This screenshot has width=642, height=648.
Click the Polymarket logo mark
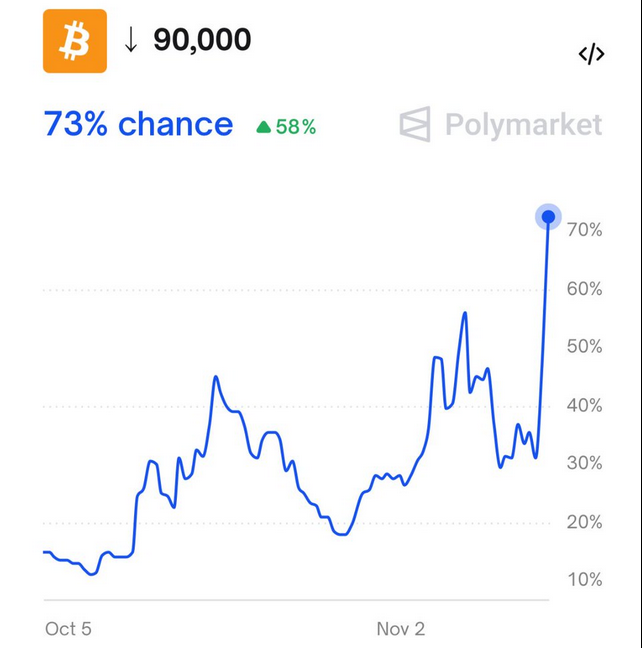pyautogui.click(x=415, y=124)
